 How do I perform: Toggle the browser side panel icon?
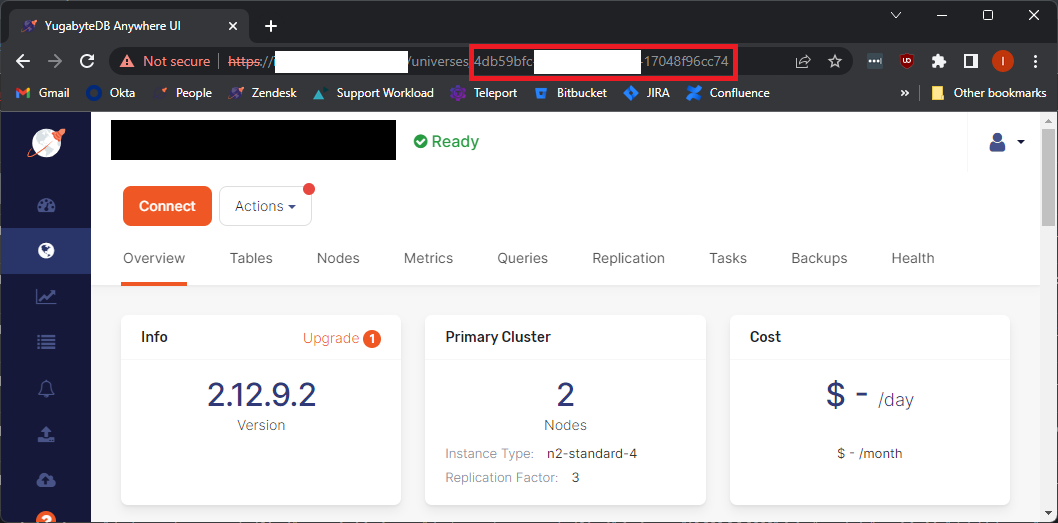click(970, 61)
